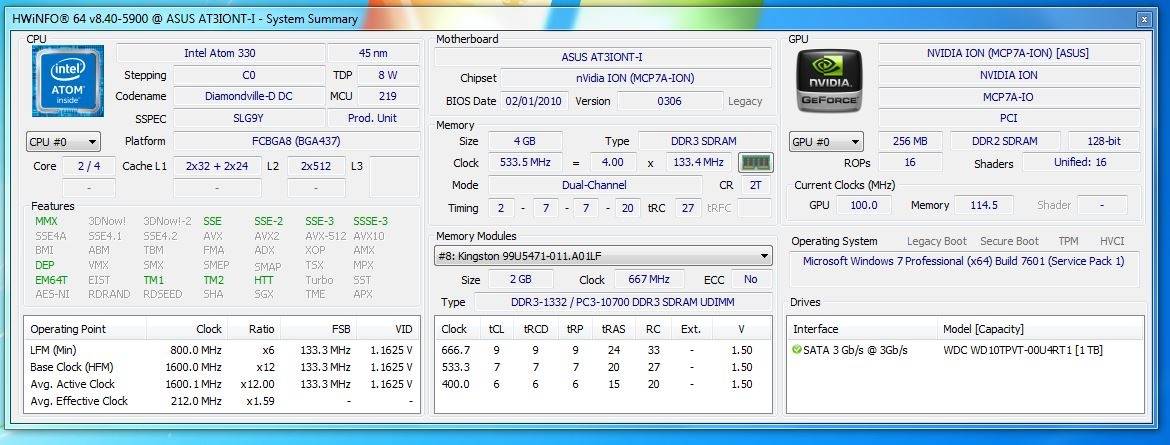Select the 400.0 clock timing row
Image resolution: width=1170 pixels, height=445 pixels.
point(603,384)
